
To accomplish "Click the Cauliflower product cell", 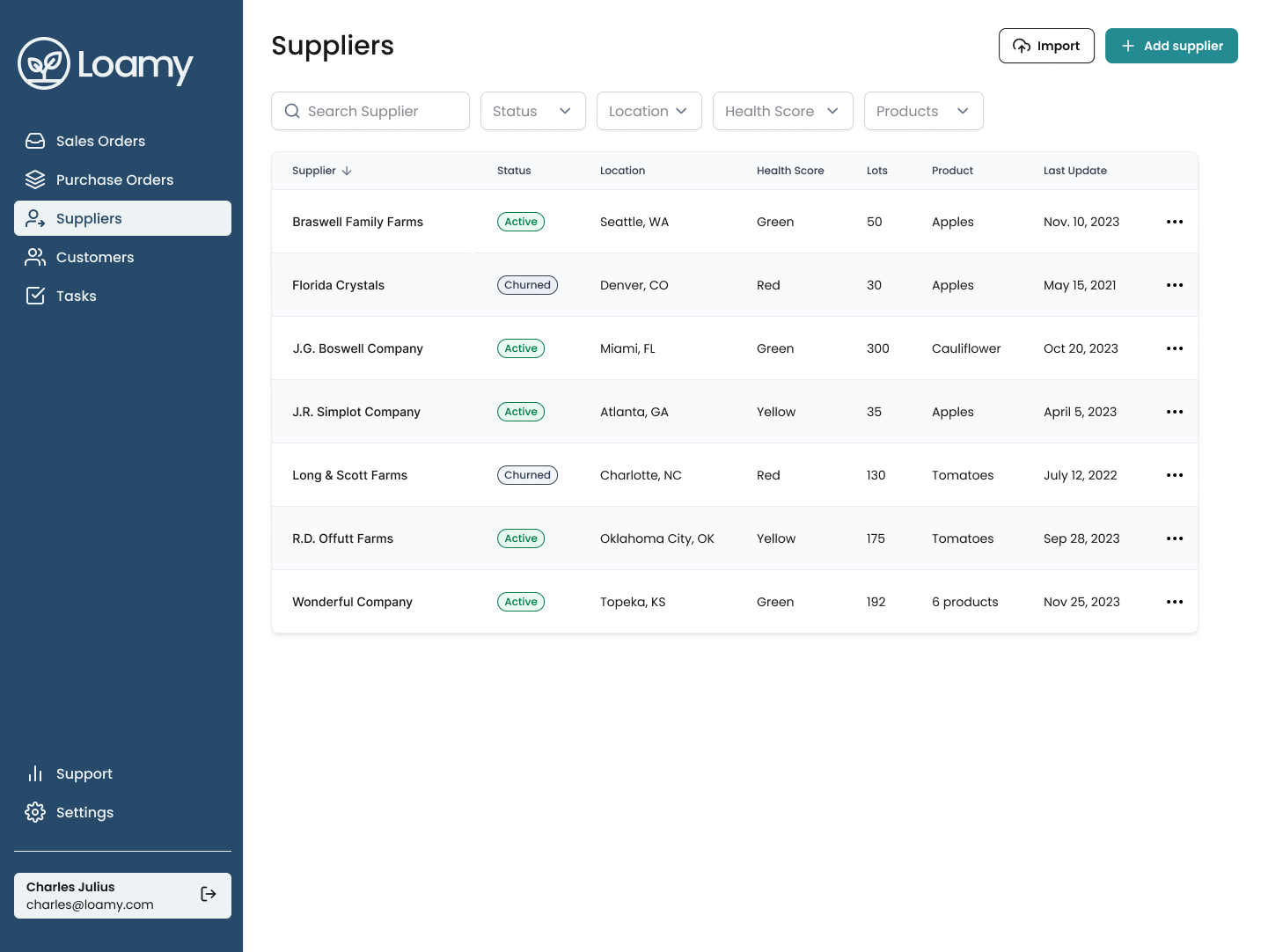I will point(966,348).
